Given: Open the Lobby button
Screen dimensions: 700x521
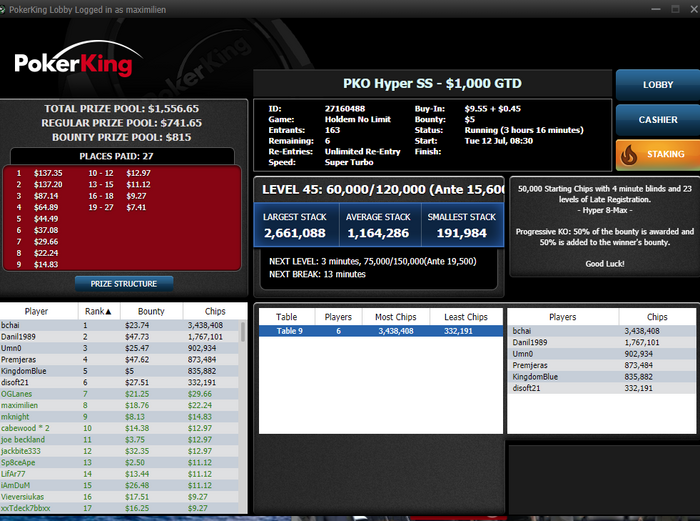Looking at the screenshot, I should point(658,84).
